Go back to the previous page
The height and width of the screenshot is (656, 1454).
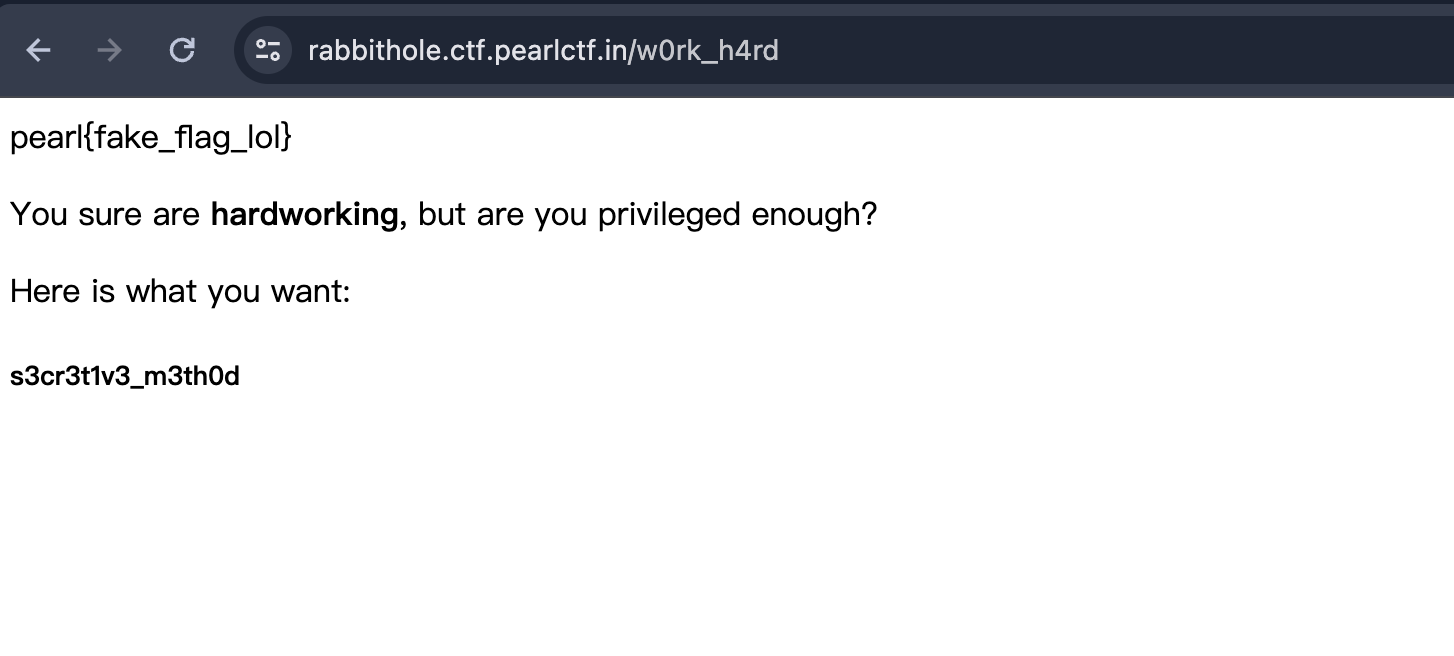(38, 50)
